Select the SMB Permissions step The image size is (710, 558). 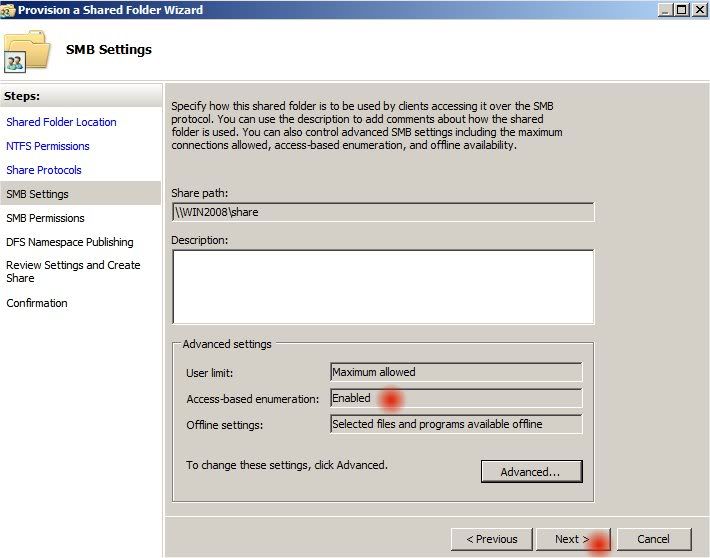pos(45,218)
